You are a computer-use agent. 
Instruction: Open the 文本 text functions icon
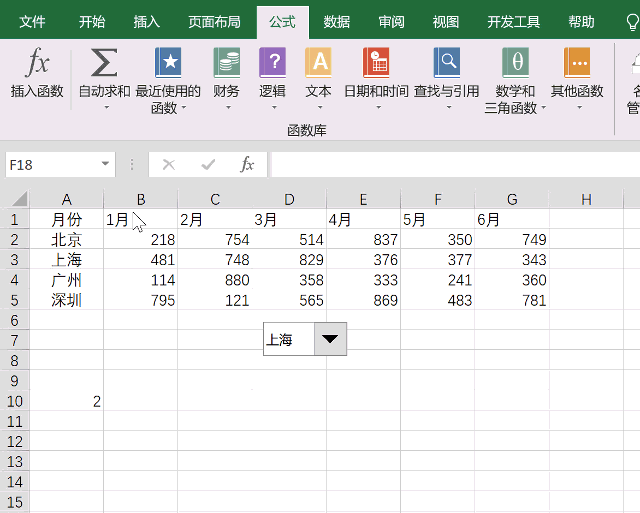click(x=318, y=62)
